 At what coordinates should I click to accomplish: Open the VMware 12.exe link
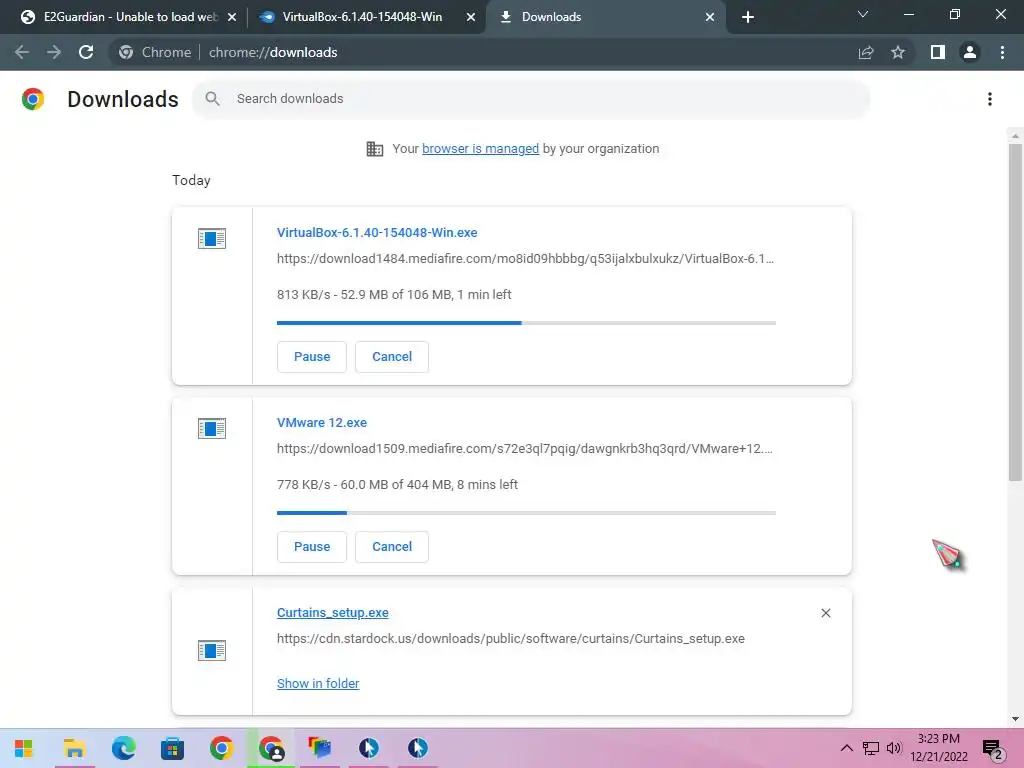pos(321,423)
